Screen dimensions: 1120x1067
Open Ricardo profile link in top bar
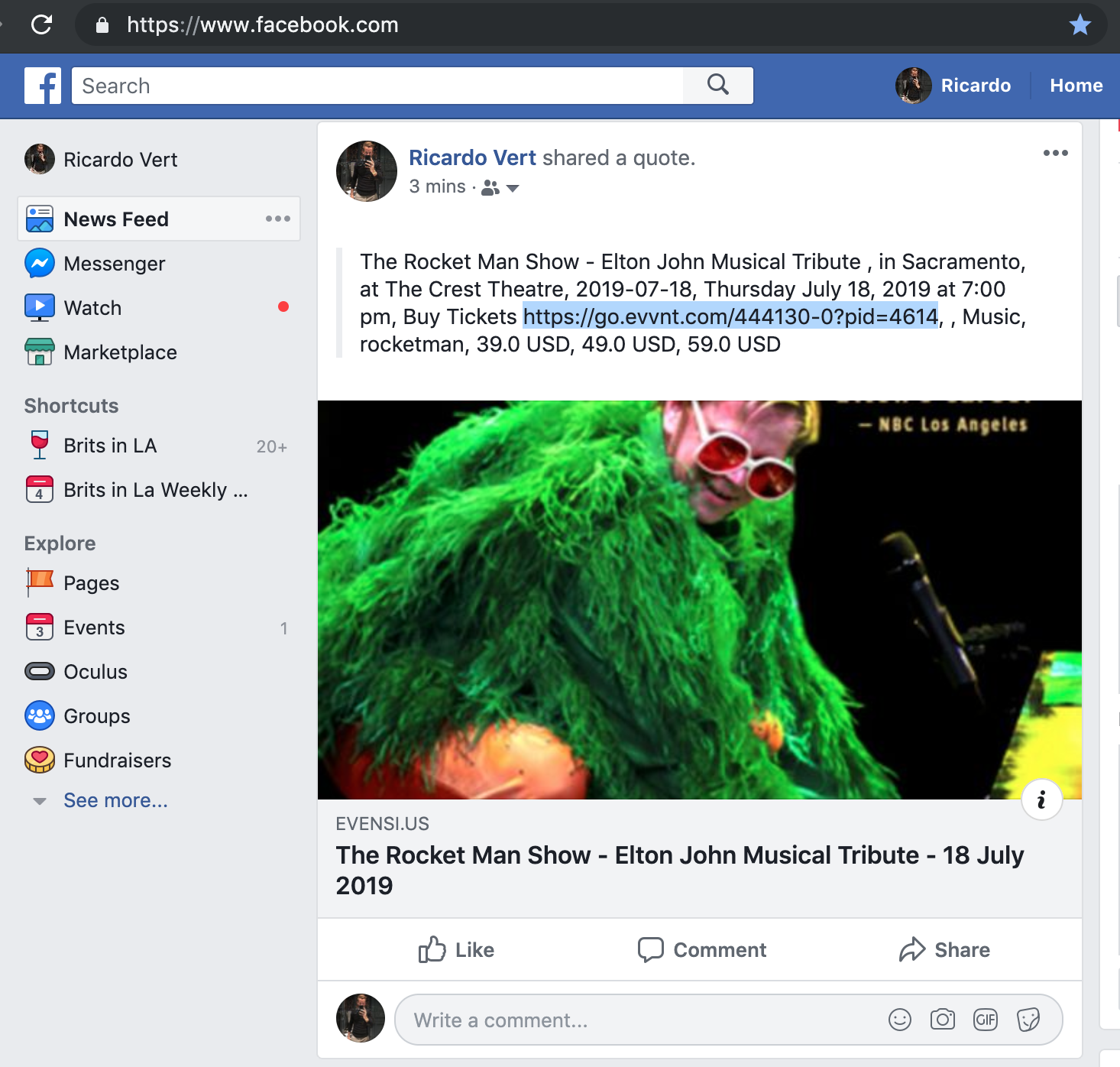coord(976,86)
